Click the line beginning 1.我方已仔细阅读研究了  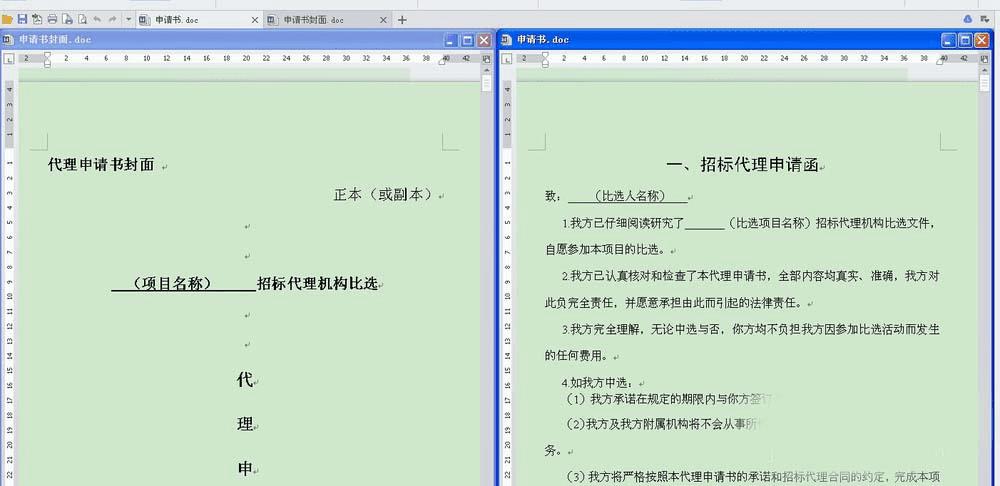(x=749, y=223)
